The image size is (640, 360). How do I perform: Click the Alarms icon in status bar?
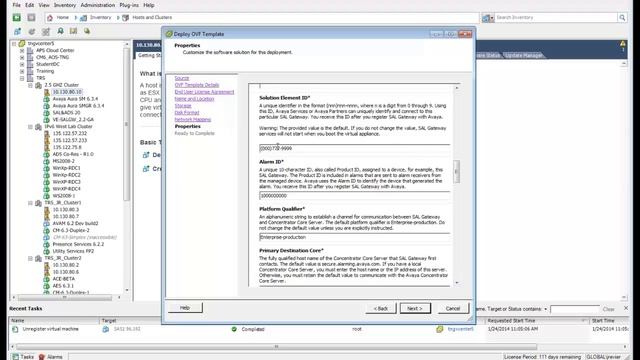coord(42,357)
